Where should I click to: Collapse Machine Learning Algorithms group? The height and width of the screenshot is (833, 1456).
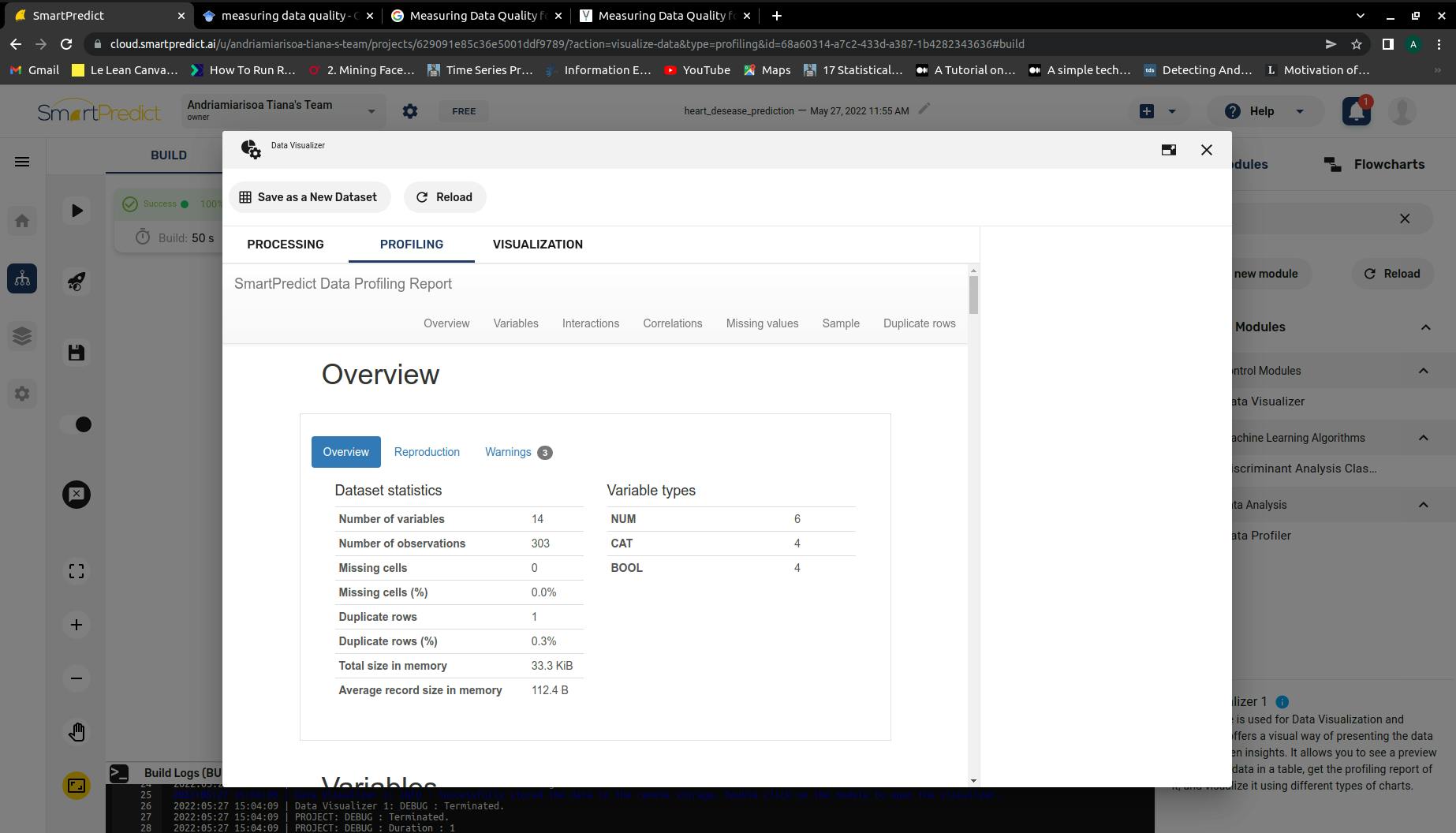(1424, 438)
